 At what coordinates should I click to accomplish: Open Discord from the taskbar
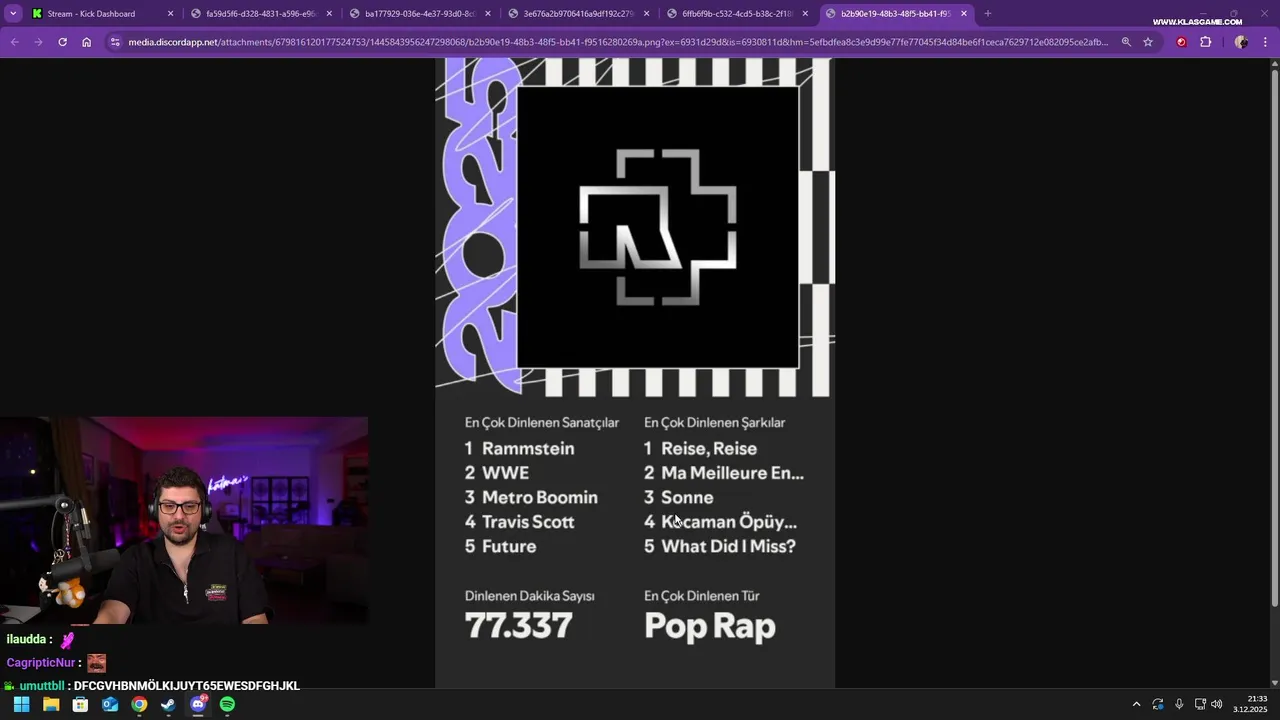(x=198, y=705)
